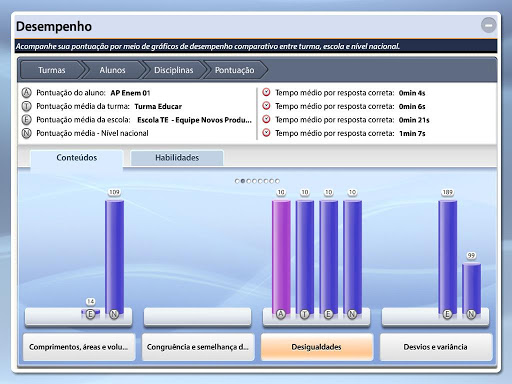Select the Desigualdades content button

pyautogui.click(x=316, y=347)
